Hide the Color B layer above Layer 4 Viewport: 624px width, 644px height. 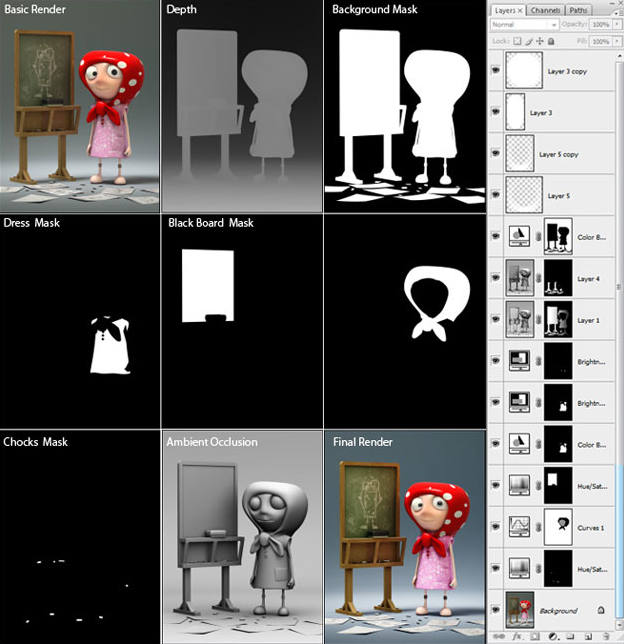[x=496, y=236]
